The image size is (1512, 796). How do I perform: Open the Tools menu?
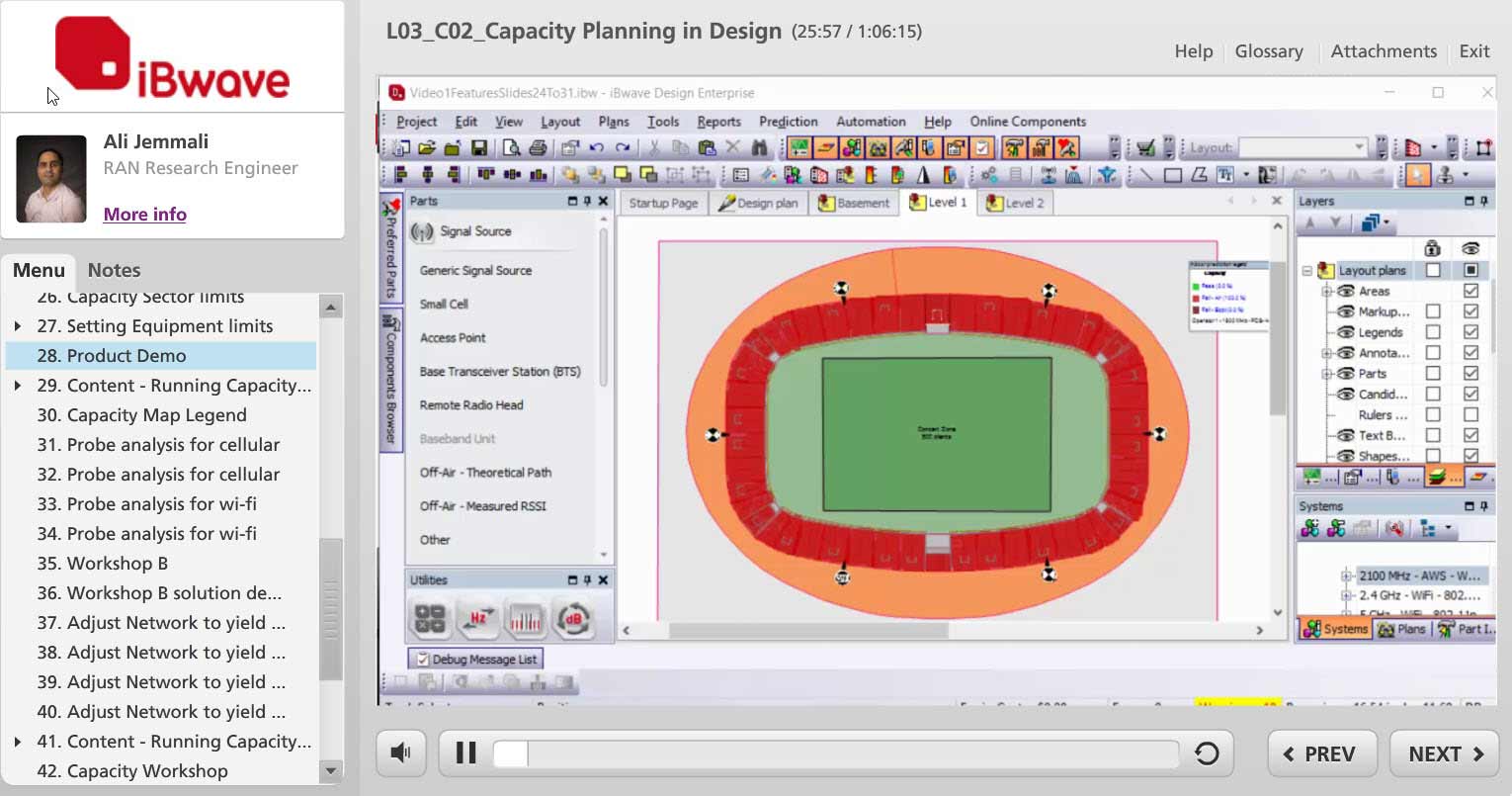click(663, 122)
